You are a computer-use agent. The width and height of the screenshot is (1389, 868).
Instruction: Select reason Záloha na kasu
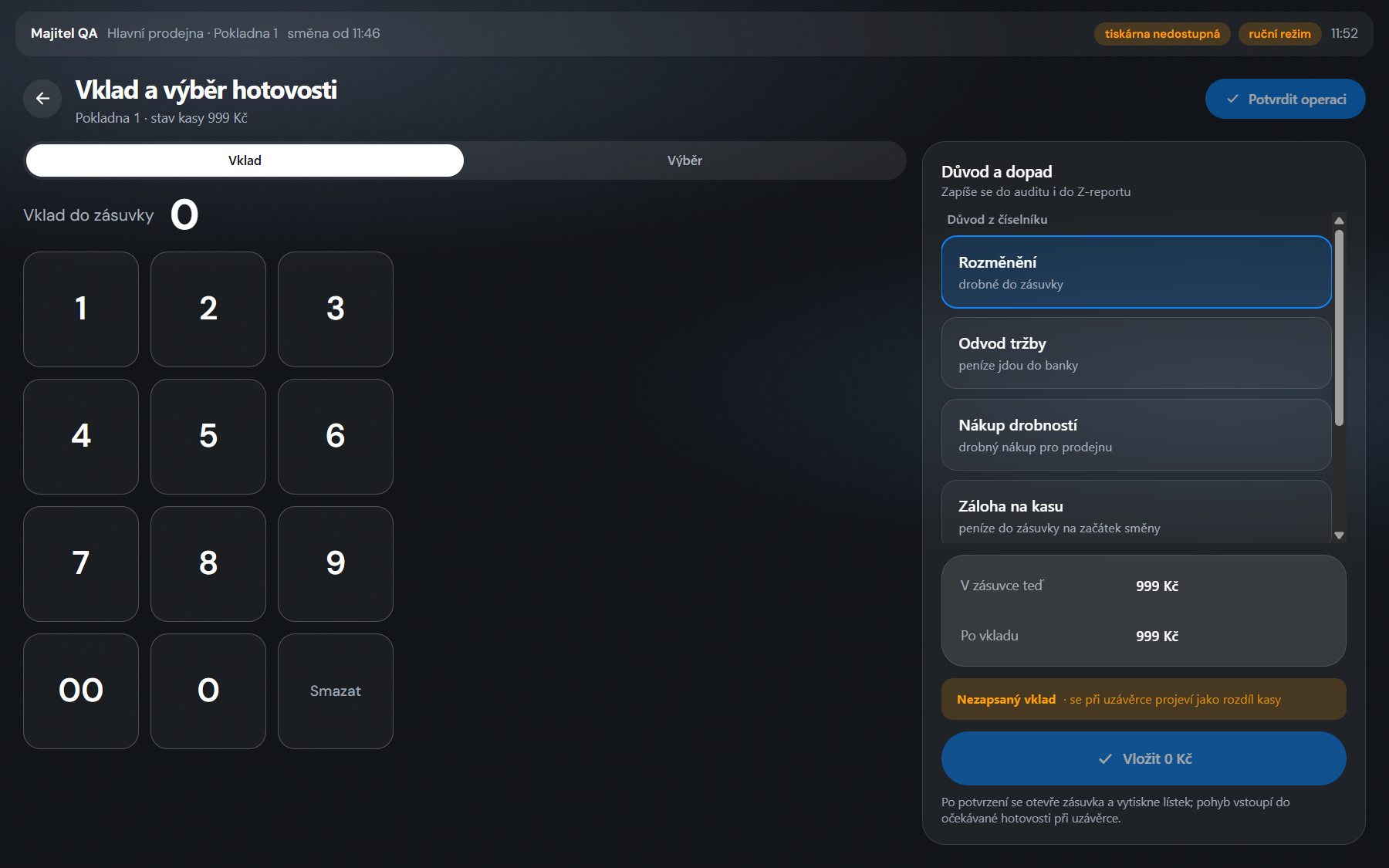click(x=1136, y=512)
